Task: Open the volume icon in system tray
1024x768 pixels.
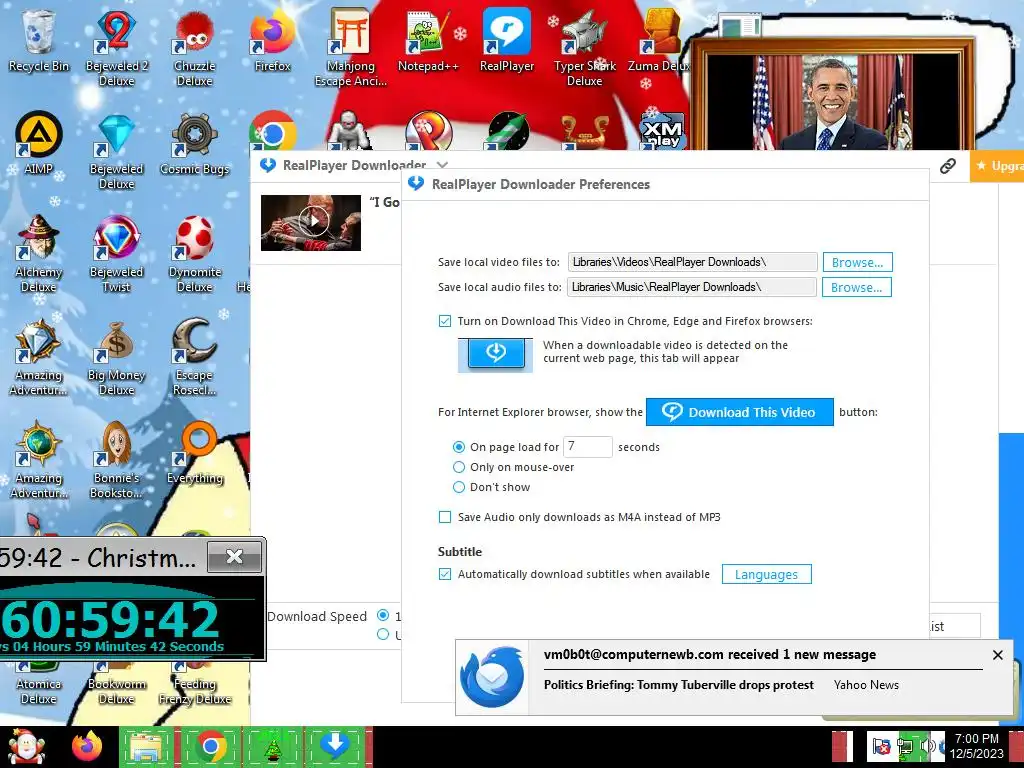Action: click(x=927, y=746)
